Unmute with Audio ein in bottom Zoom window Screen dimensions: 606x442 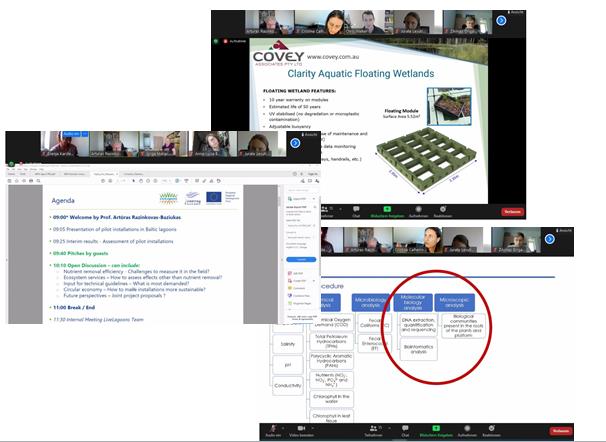[x=273, y=430]
